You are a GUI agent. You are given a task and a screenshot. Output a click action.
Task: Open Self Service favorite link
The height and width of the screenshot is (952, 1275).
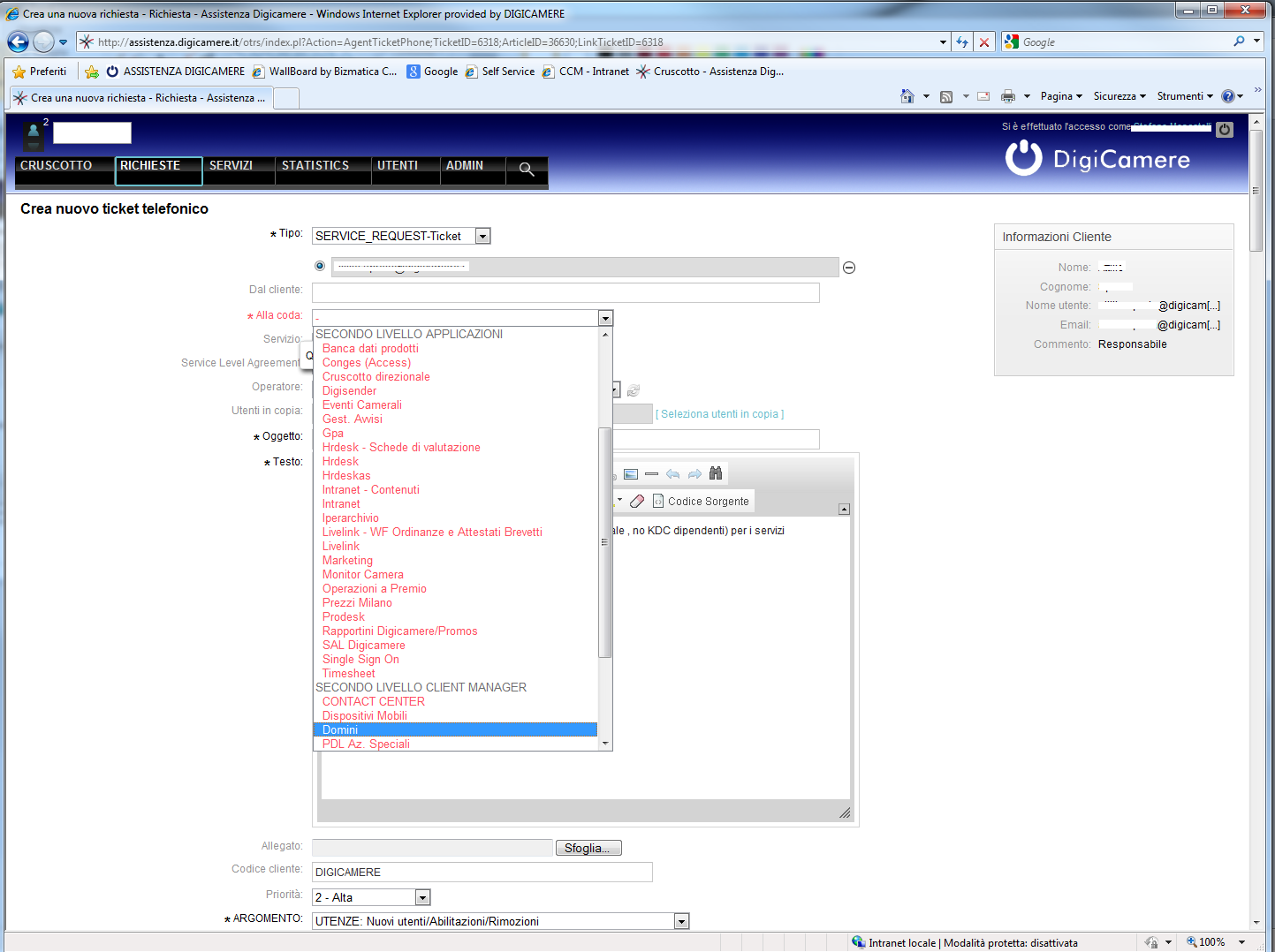(500, 72)
